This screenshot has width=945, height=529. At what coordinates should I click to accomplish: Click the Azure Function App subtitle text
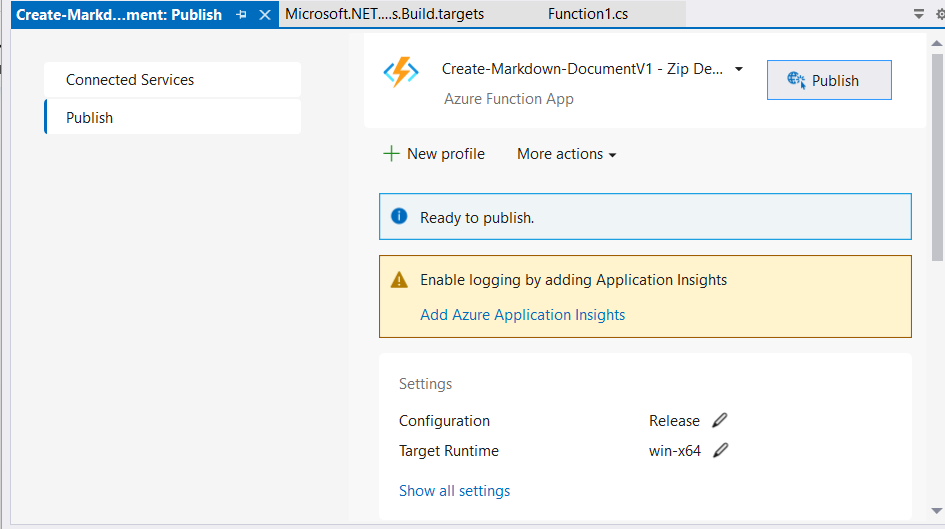(509, 99)
